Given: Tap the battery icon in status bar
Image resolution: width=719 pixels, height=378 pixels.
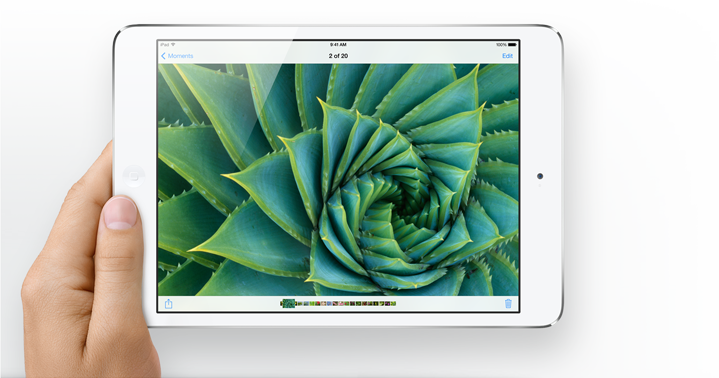Looking at the screenshot, I should (512, 44).
